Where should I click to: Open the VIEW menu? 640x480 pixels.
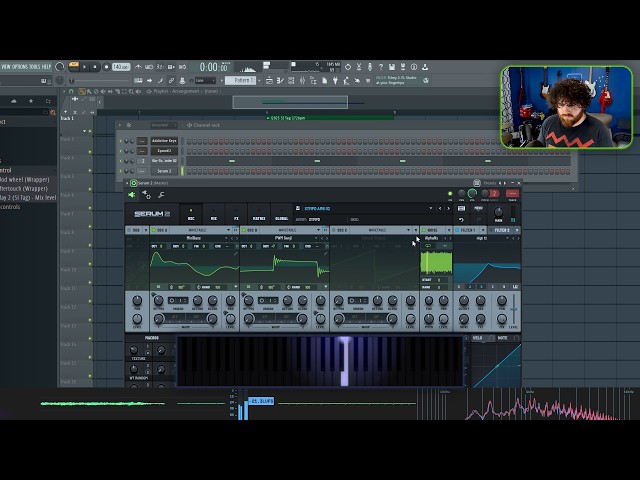click(x=7, y=67)
